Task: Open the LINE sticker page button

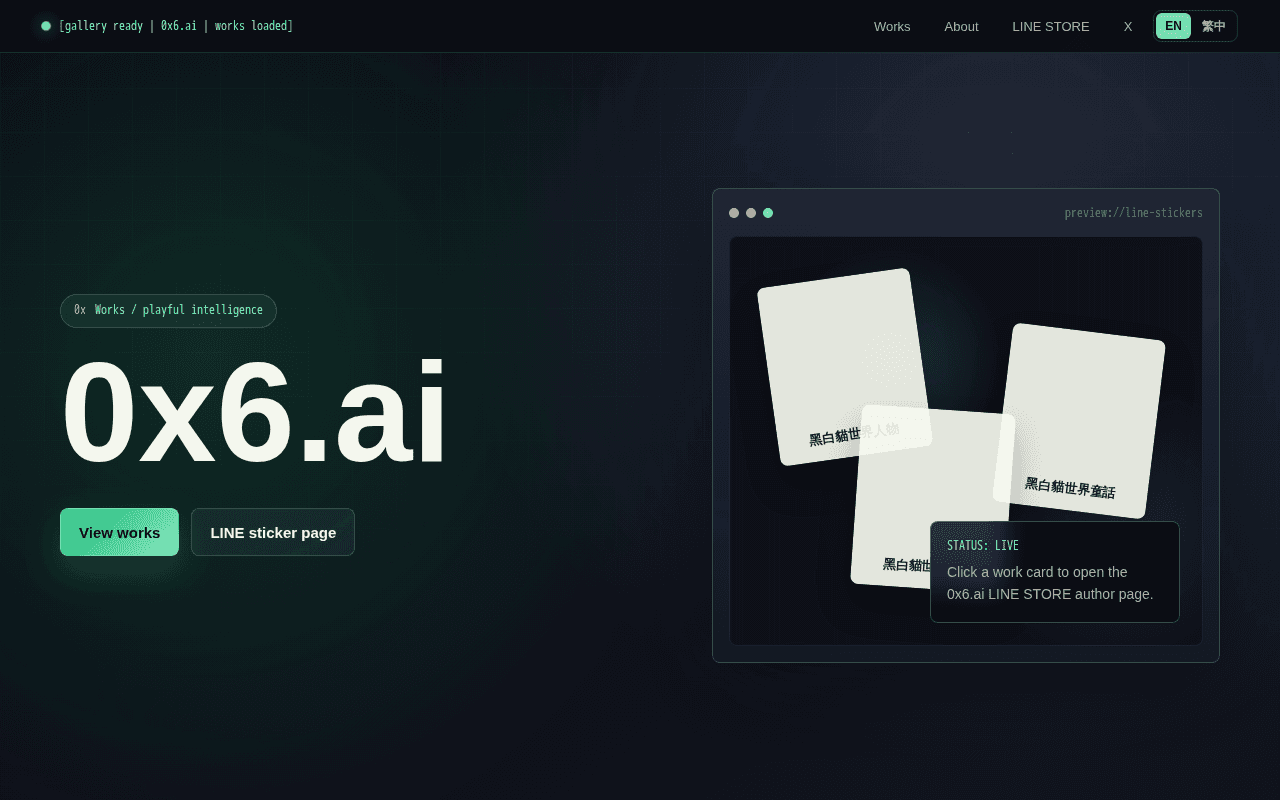Action: [x=273, y=532]
